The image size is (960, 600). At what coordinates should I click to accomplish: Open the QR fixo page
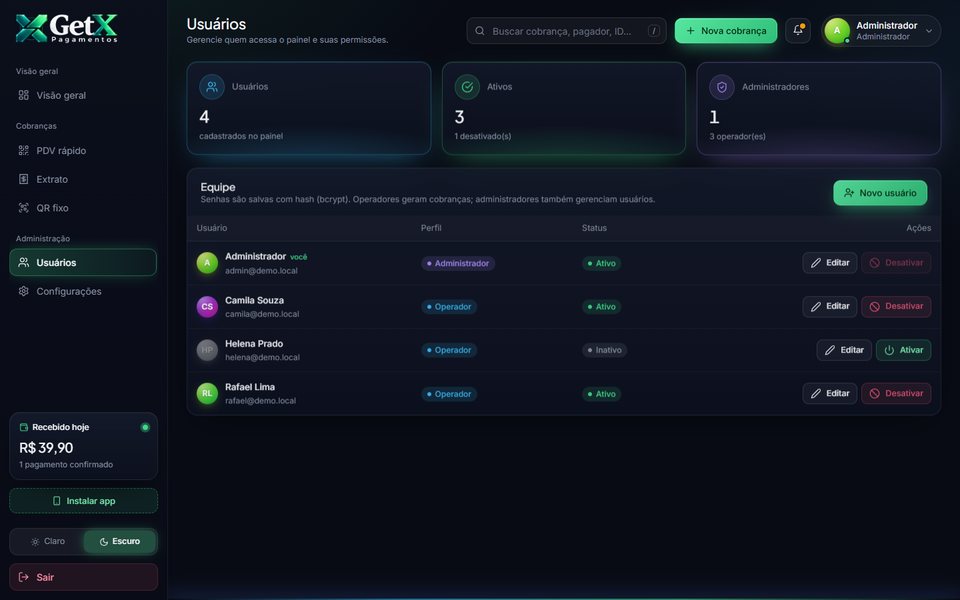tap(83, 208)
